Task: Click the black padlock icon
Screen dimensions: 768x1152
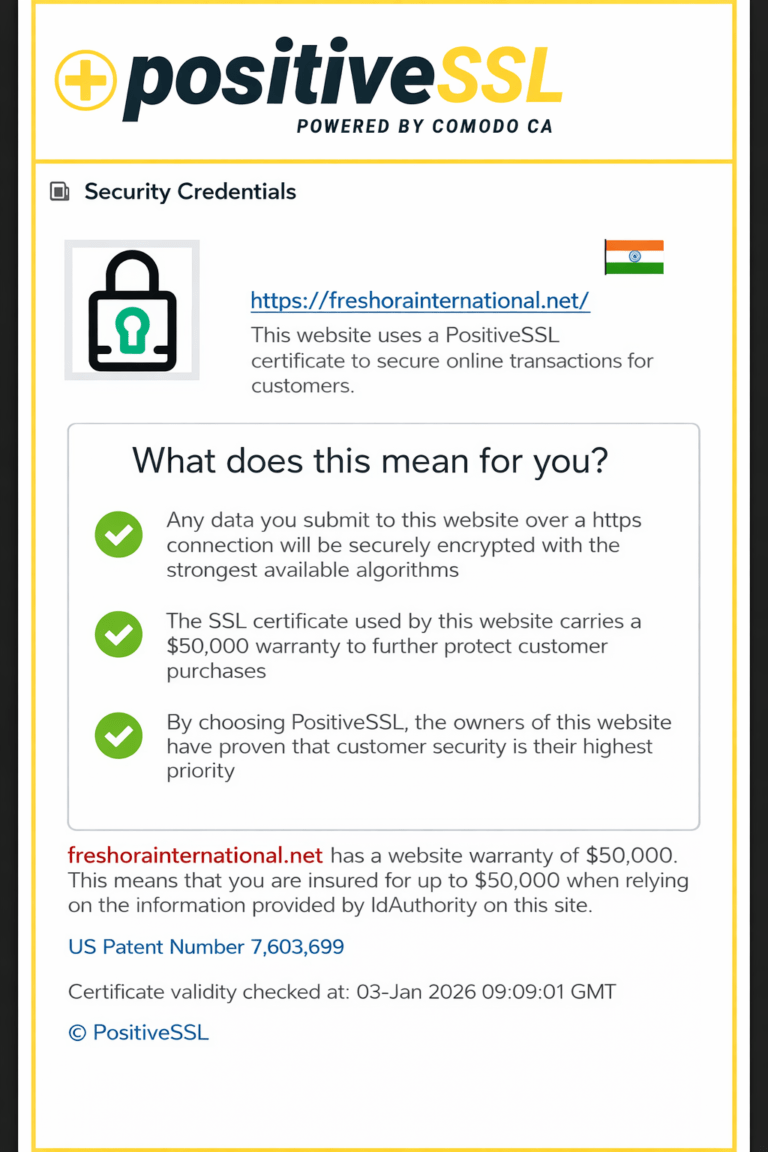Action: pos(132,310)
